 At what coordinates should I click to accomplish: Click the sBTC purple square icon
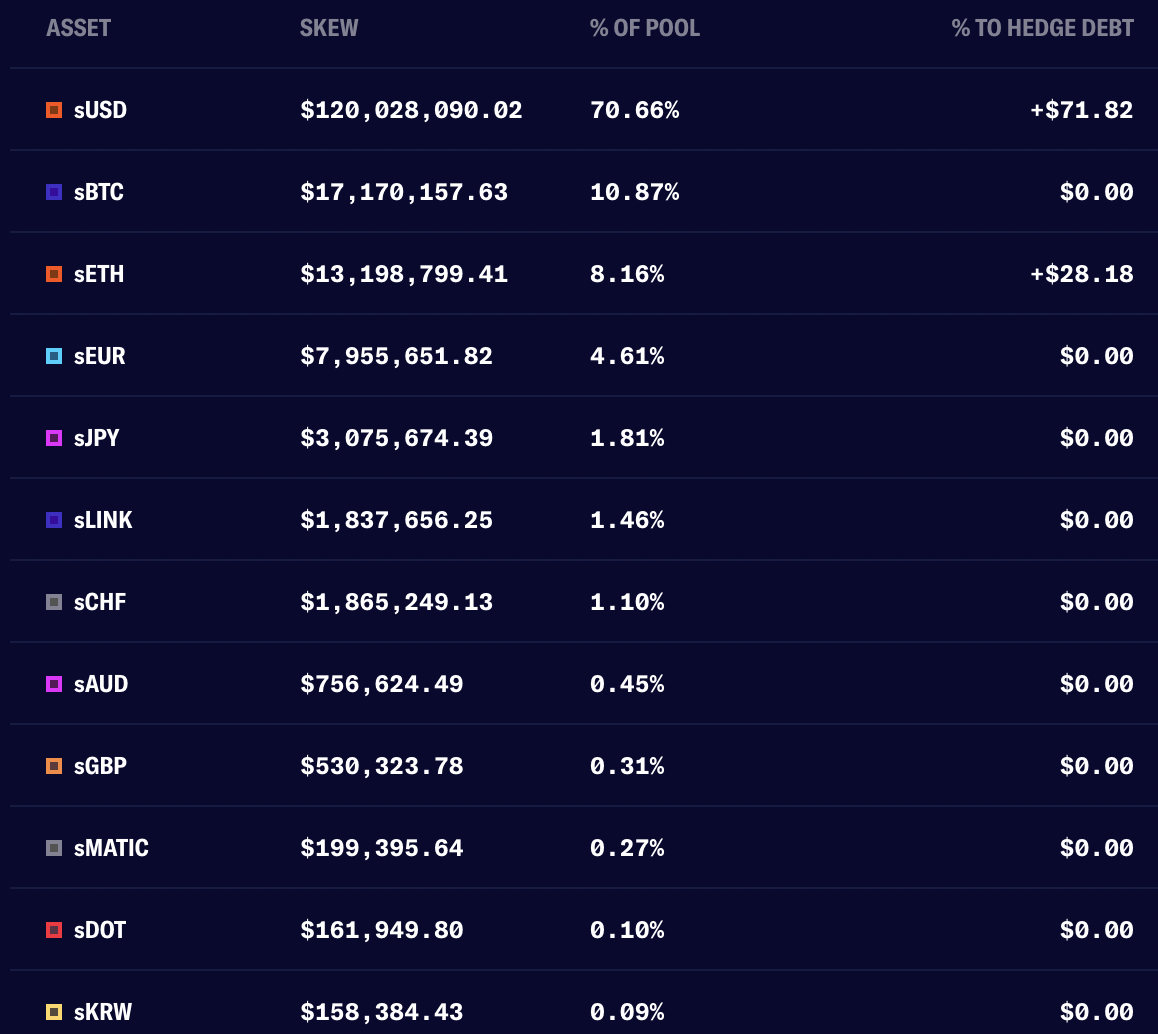pyautogui.click(x=54, y=192)
